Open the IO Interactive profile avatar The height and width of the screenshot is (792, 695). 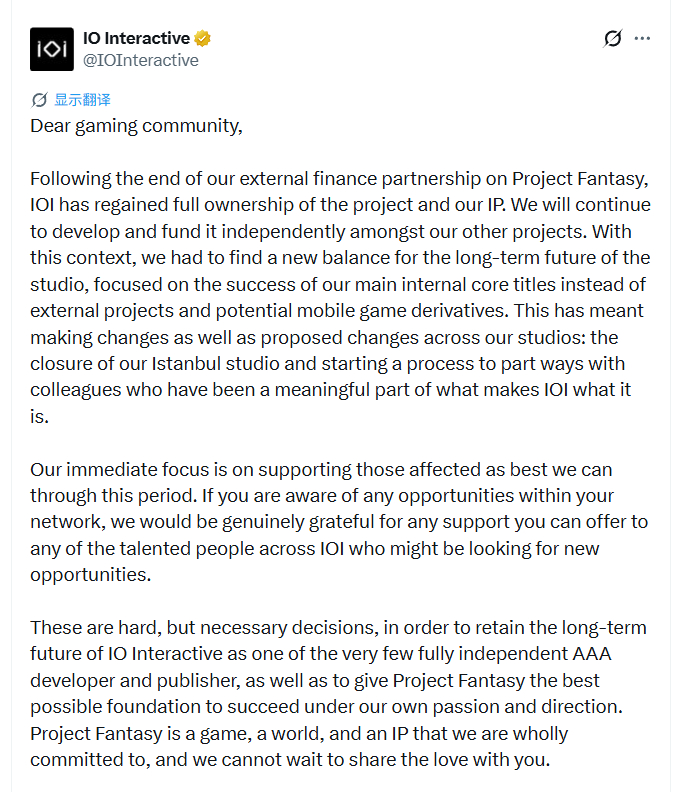(52, 49)
